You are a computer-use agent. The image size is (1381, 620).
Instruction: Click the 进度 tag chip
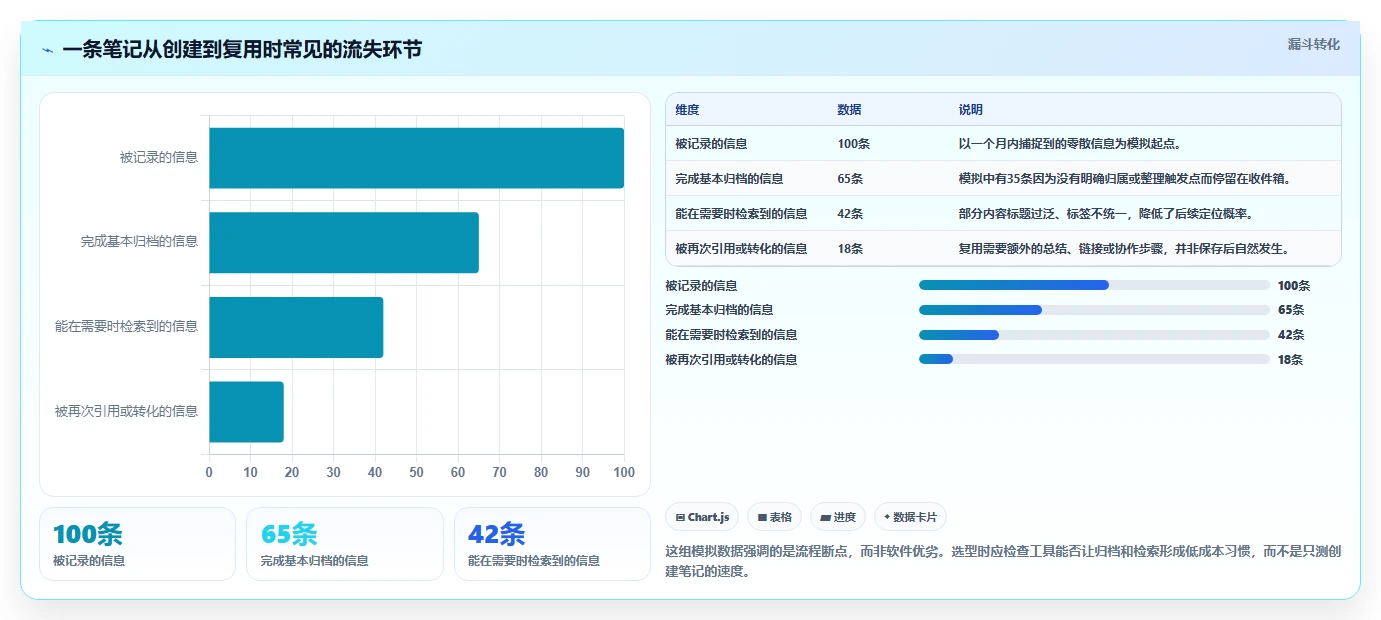(x=838, y=517)
